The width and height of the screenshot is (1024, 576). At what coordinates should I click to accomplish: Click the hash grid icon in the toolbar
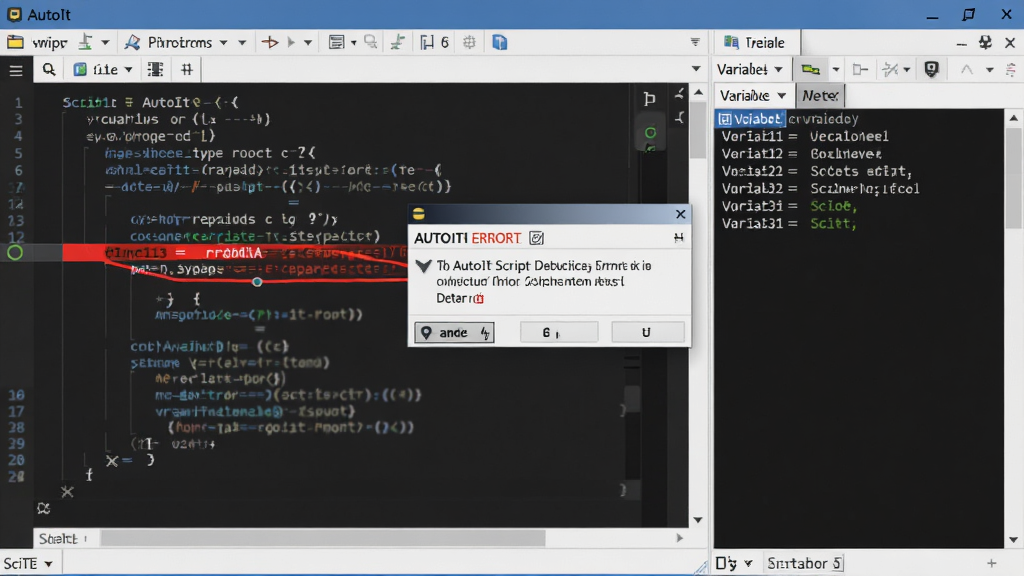click(x=187, y=69)
